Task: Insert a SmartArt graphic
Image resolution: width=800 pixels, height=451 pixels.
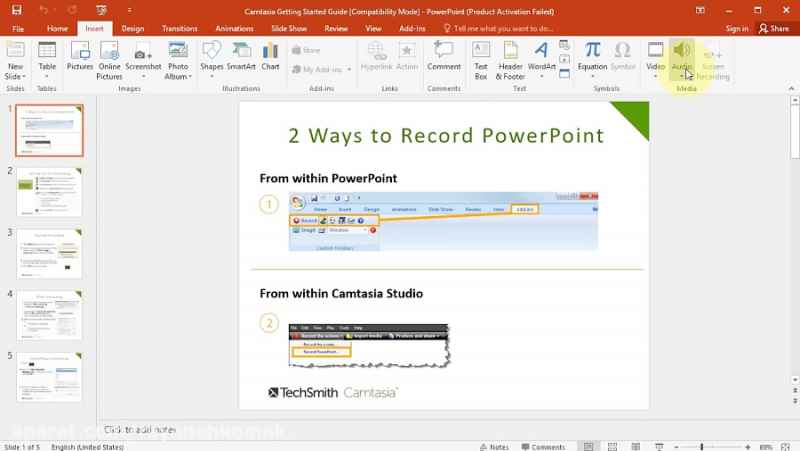Action: 241,57
